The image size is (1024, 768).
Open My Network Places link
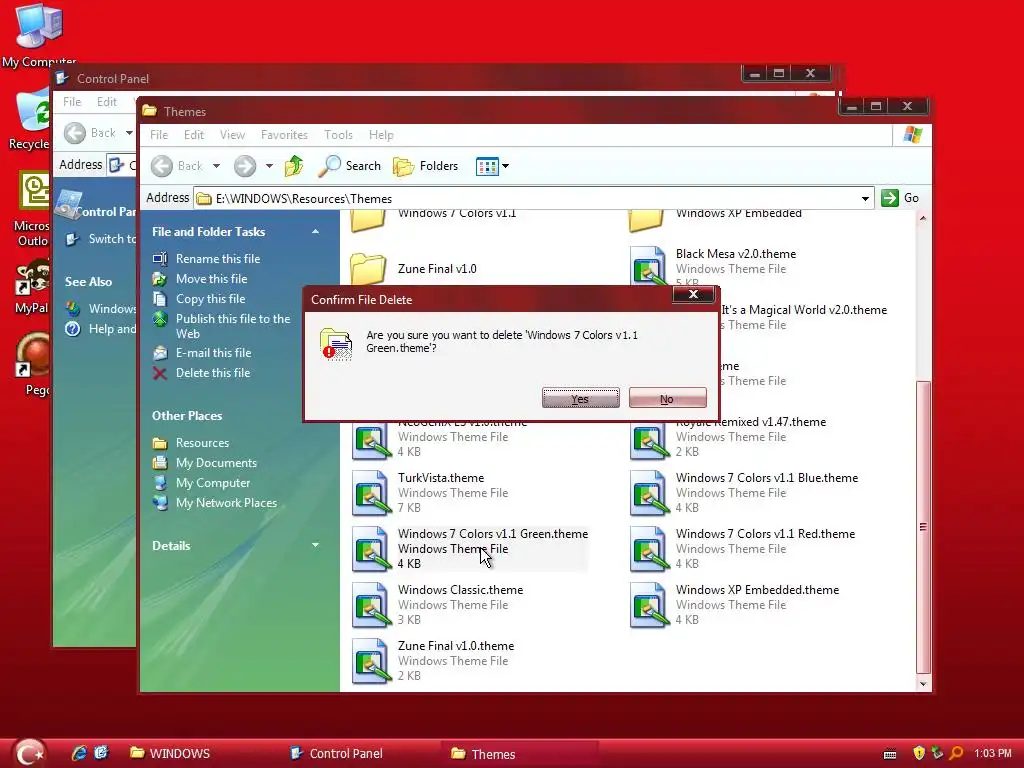(226, 503)
